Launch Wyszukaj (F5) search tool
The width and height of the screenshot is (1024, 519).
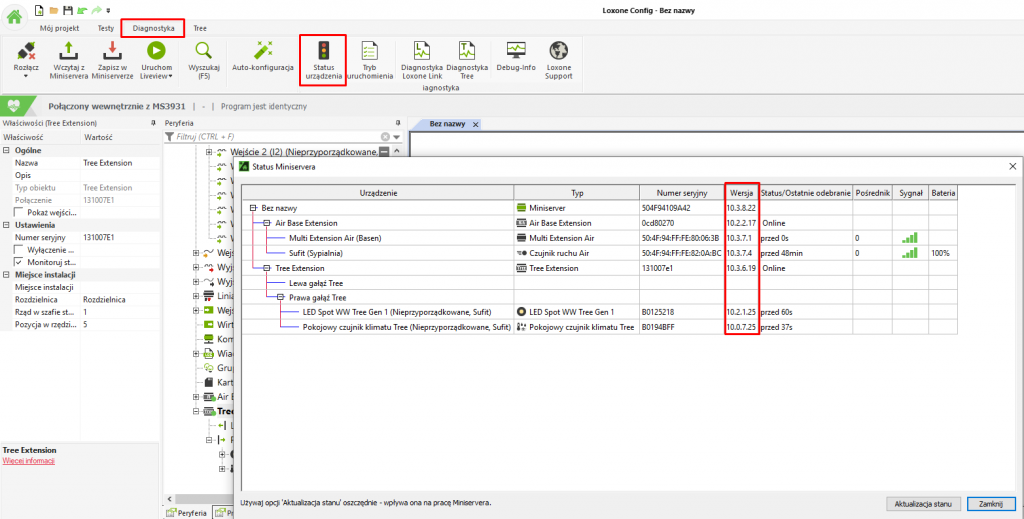point(203,50)
